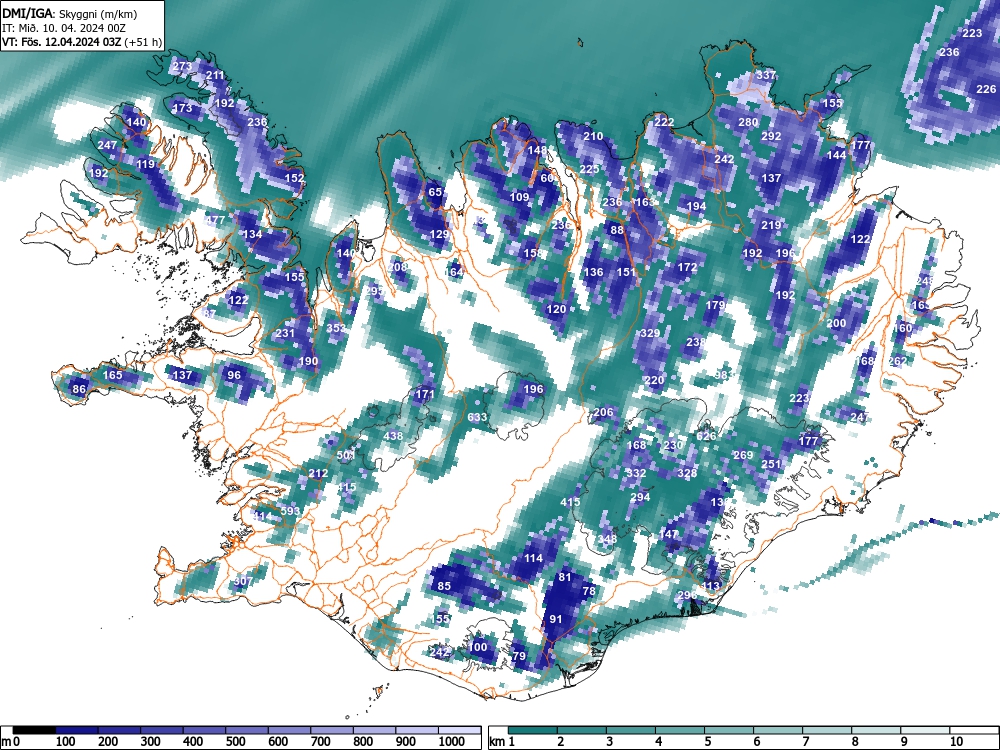Select the 'IT: Mið. 10. 04. 2024 00Z' line
1000x750 pixels.
[64, 28]
